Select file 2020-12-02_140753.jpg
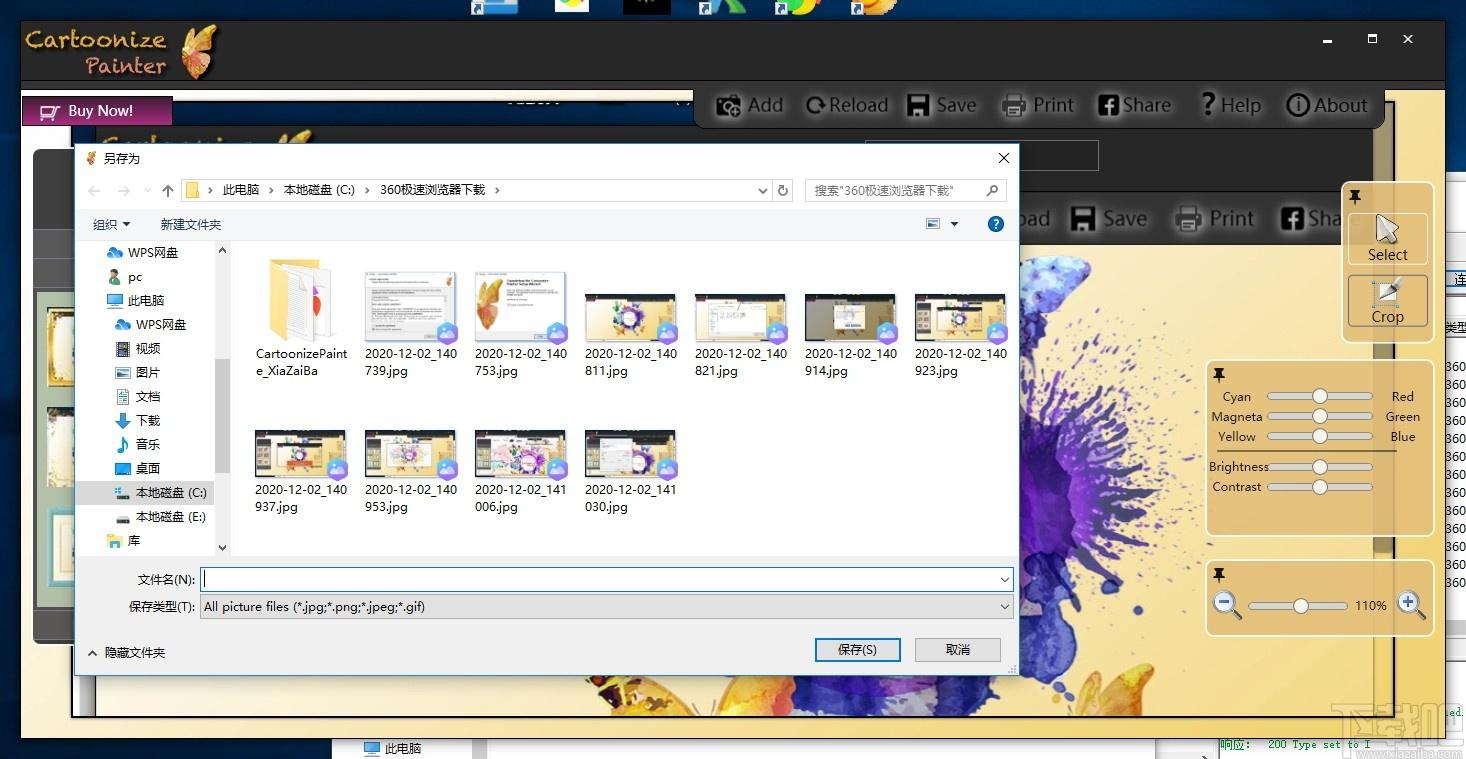 [521, 322]
